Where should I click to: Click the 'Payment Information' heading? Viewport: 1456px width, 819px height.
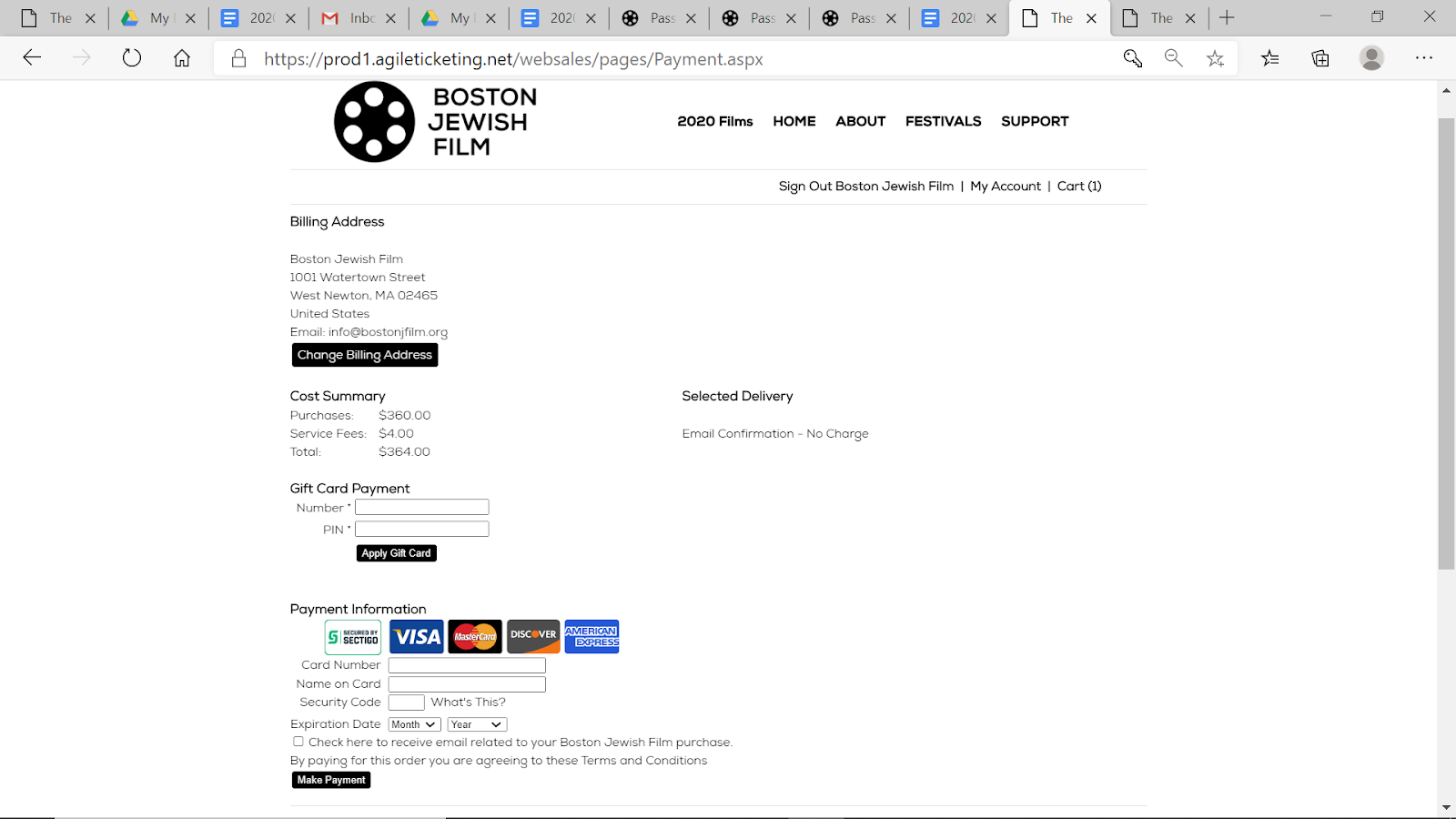tap(358, 609)
